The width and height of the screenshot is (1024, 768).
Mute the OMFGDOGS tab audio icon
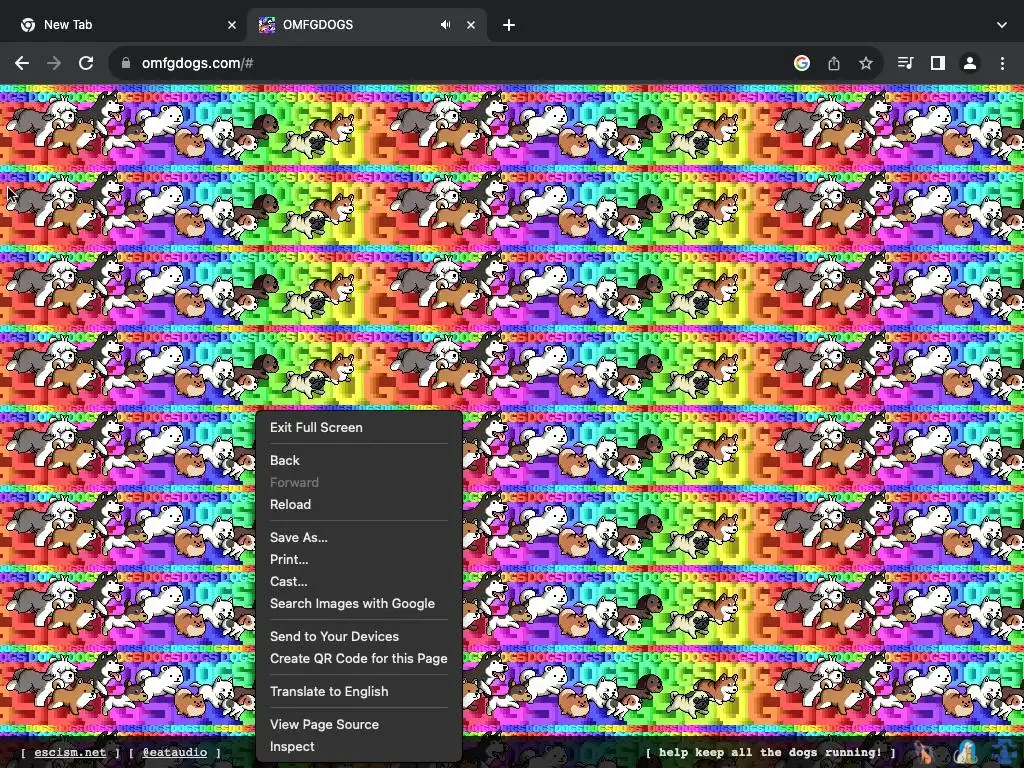point(445,25)
